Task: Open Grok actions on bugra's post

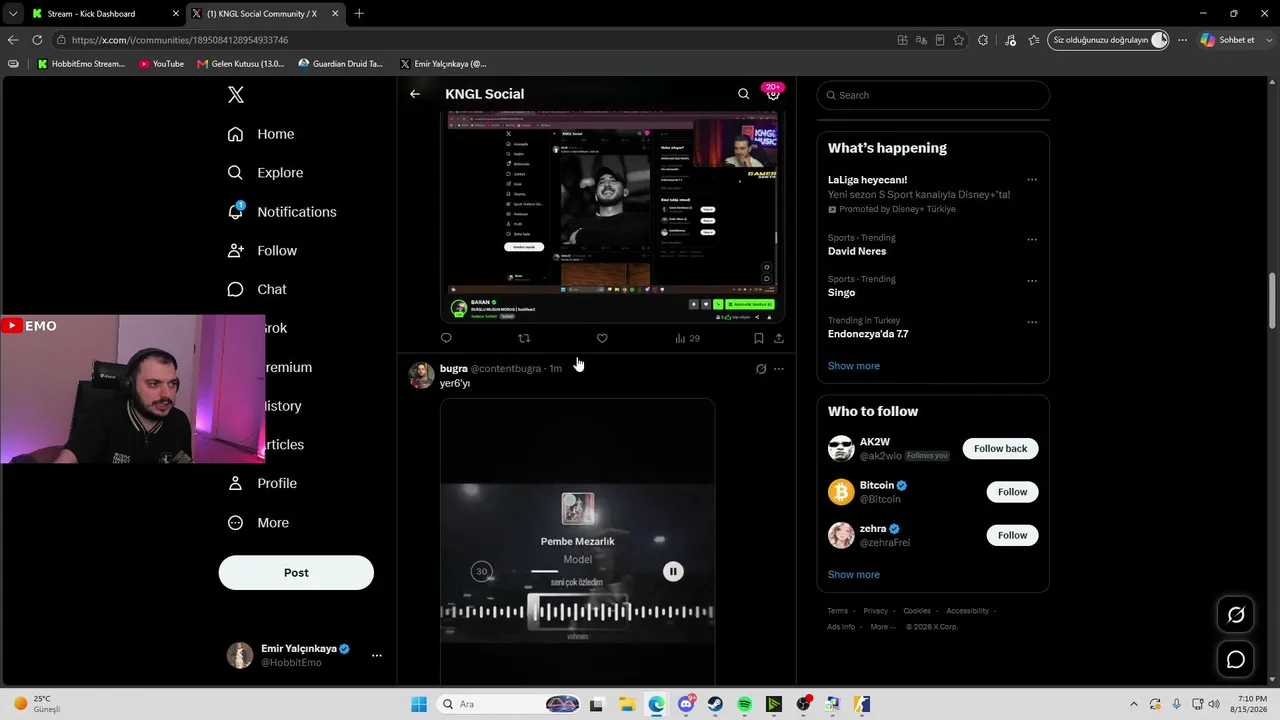Action: (761, 369)
